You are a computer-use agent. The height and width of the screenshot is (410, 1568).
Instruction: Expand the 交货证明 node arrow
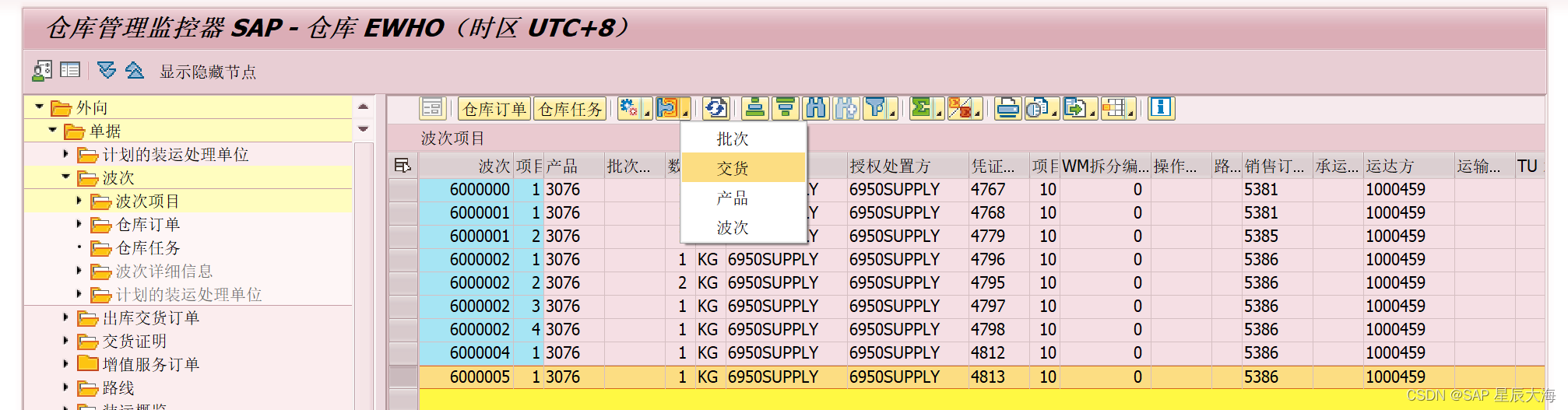[x=65, y=340]
